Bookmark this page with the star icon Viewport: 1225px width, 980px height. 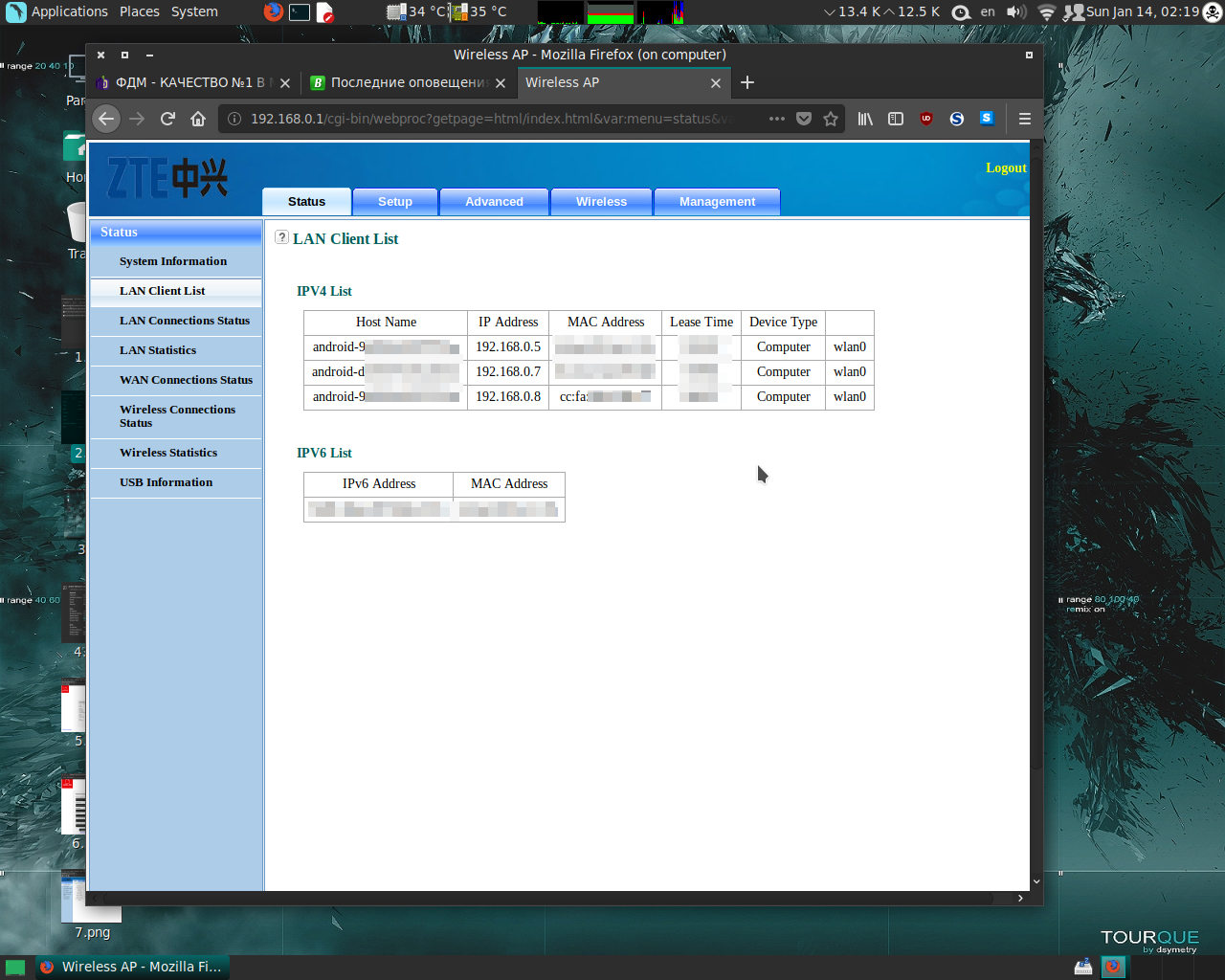tap(831, 119)
